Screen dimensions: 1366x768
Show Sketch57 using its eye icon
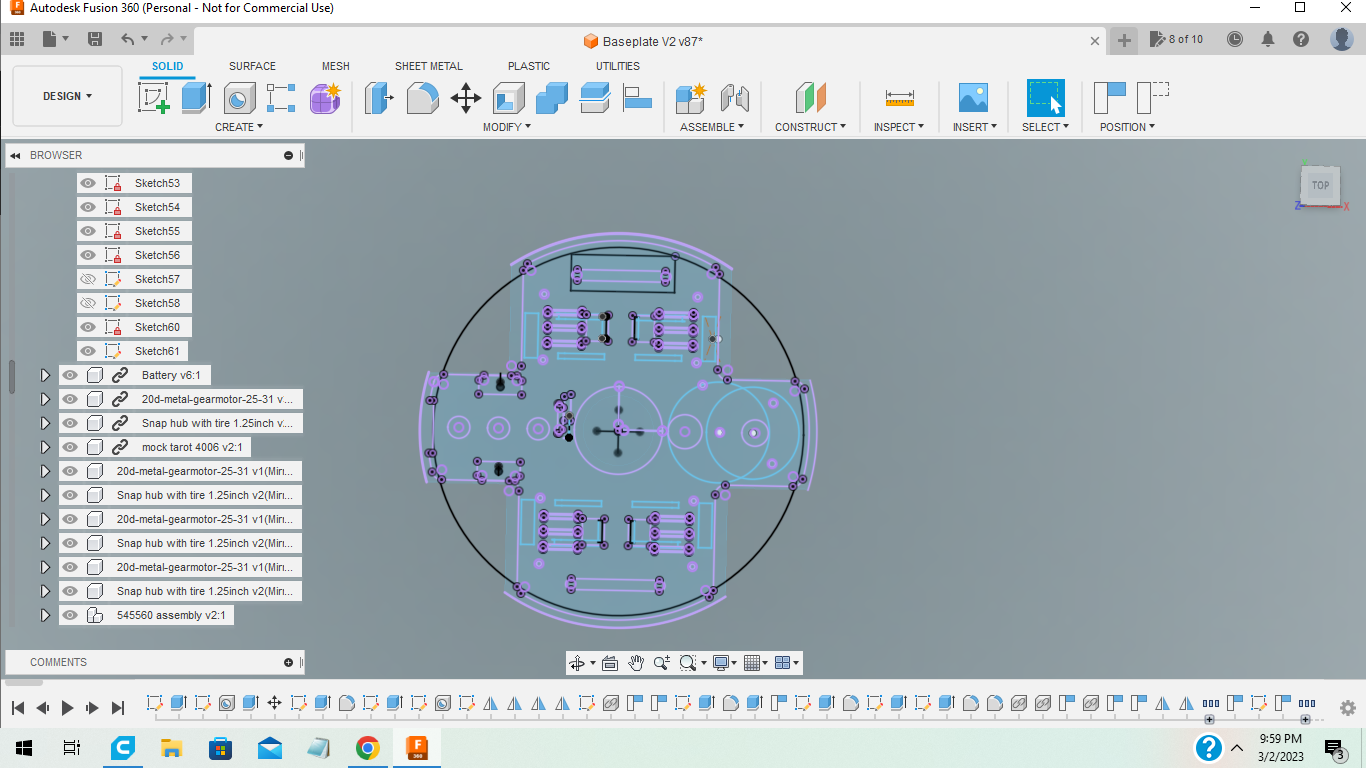[88, 279]
